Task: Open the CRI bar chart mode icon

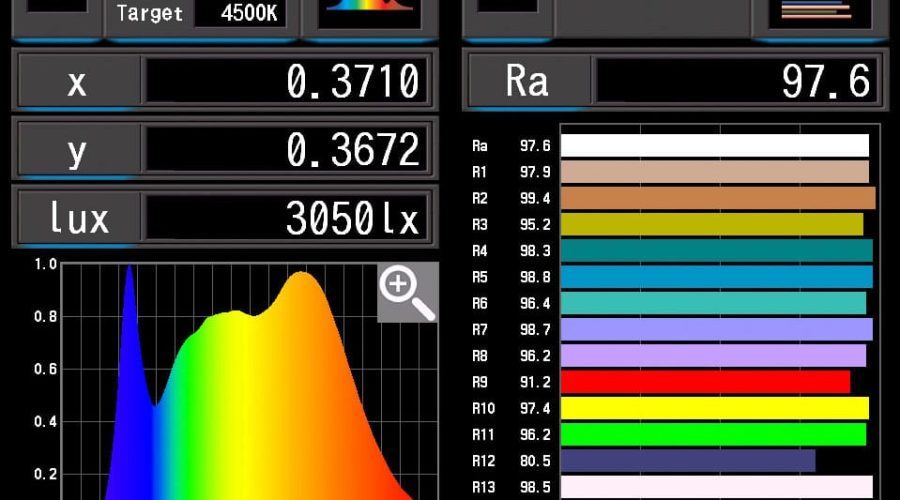Action: click(x=815, y=12)
